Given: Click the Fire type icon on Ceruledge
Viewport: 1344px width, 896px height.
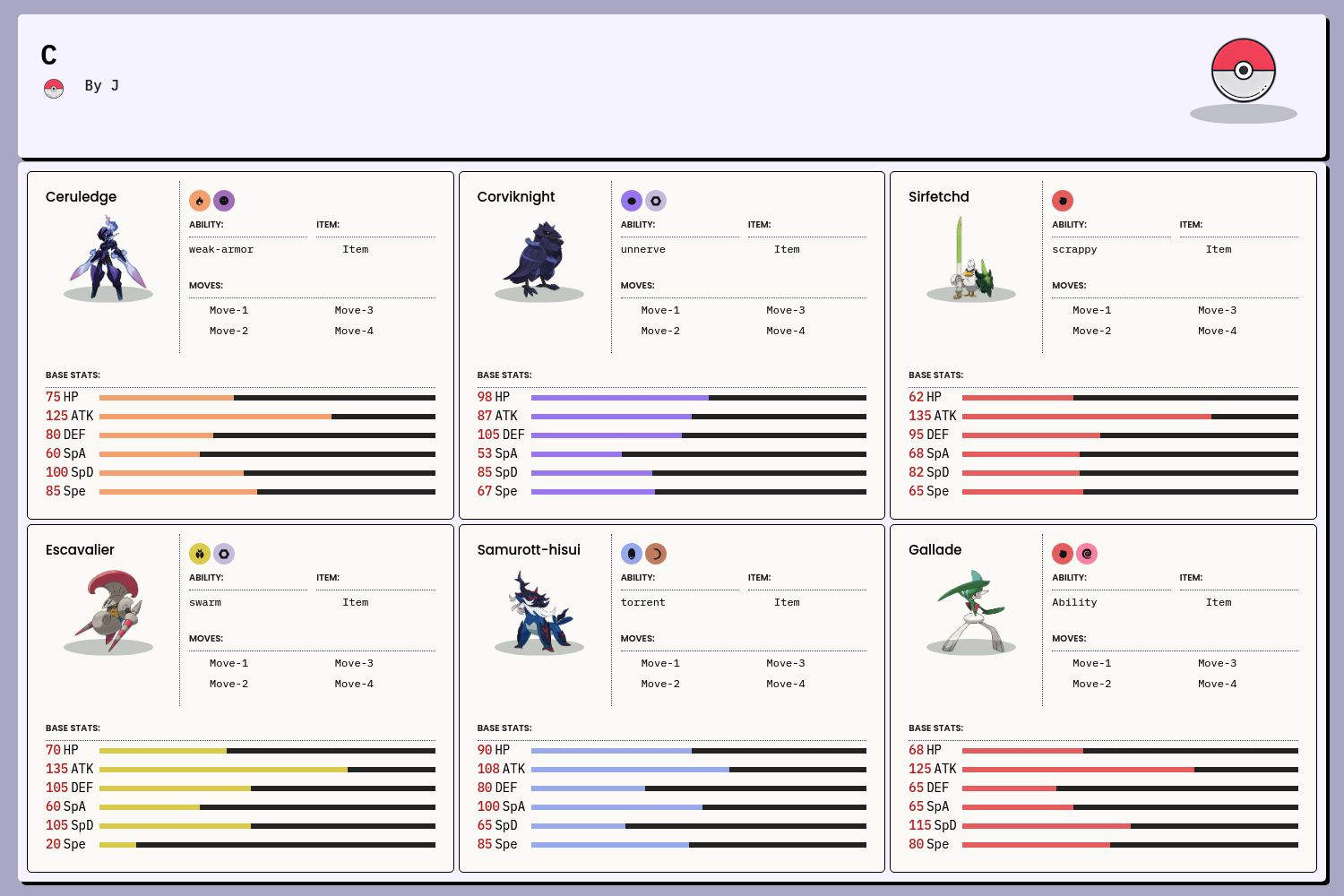Looking at the screenshot, I should [200, 201].
